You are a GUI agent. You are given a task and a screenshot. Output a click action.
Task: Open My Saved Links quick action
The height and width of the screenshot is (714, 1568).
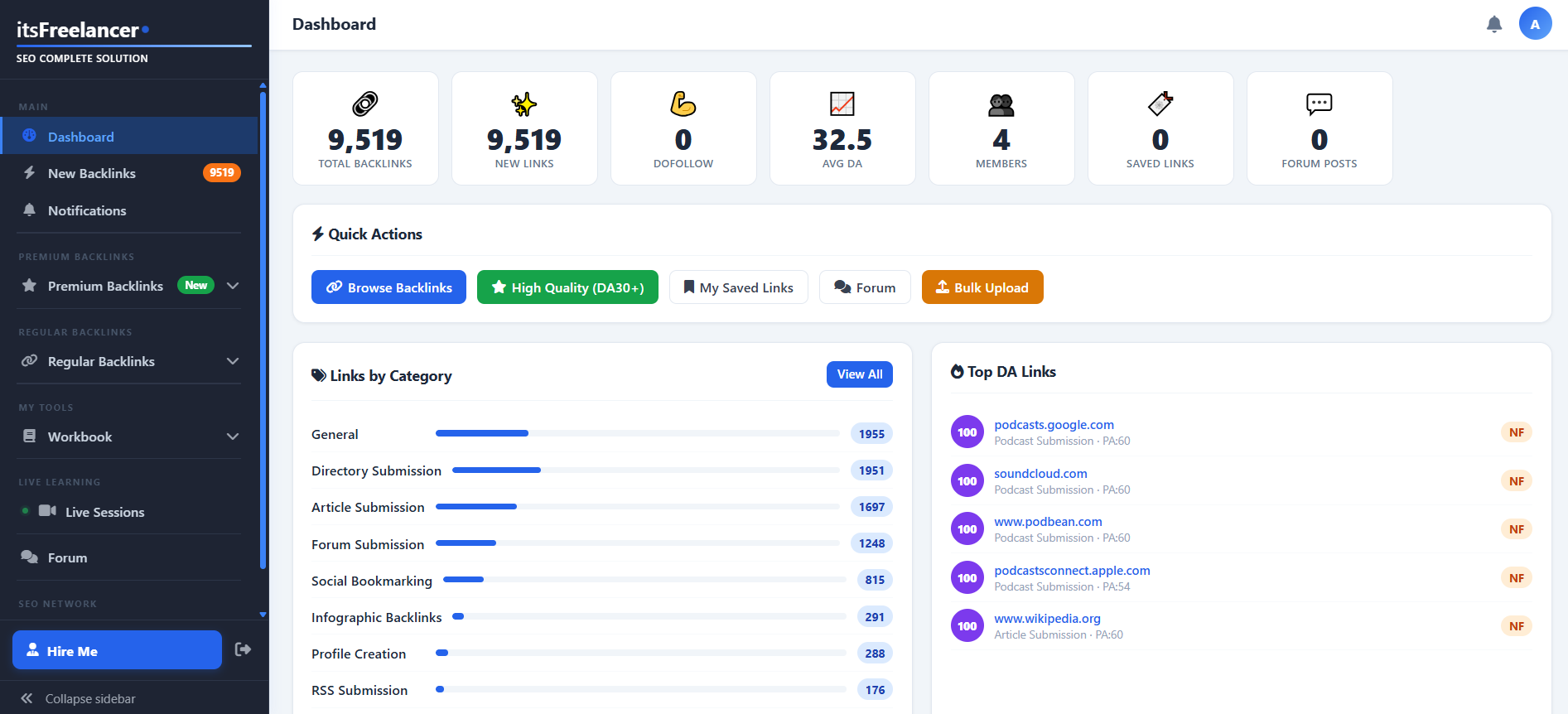pos(739,287)
